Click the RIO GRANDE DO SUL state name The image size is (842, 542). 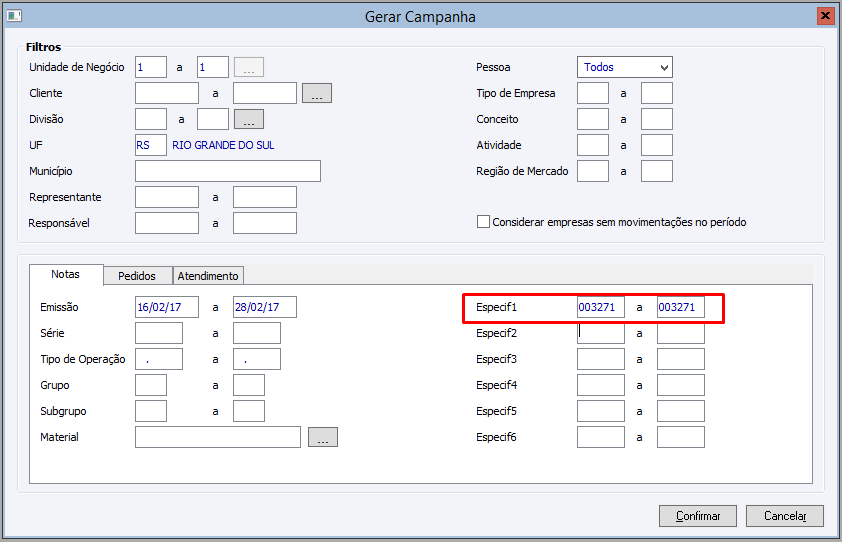pyautogui.click(x=223, y=145)
